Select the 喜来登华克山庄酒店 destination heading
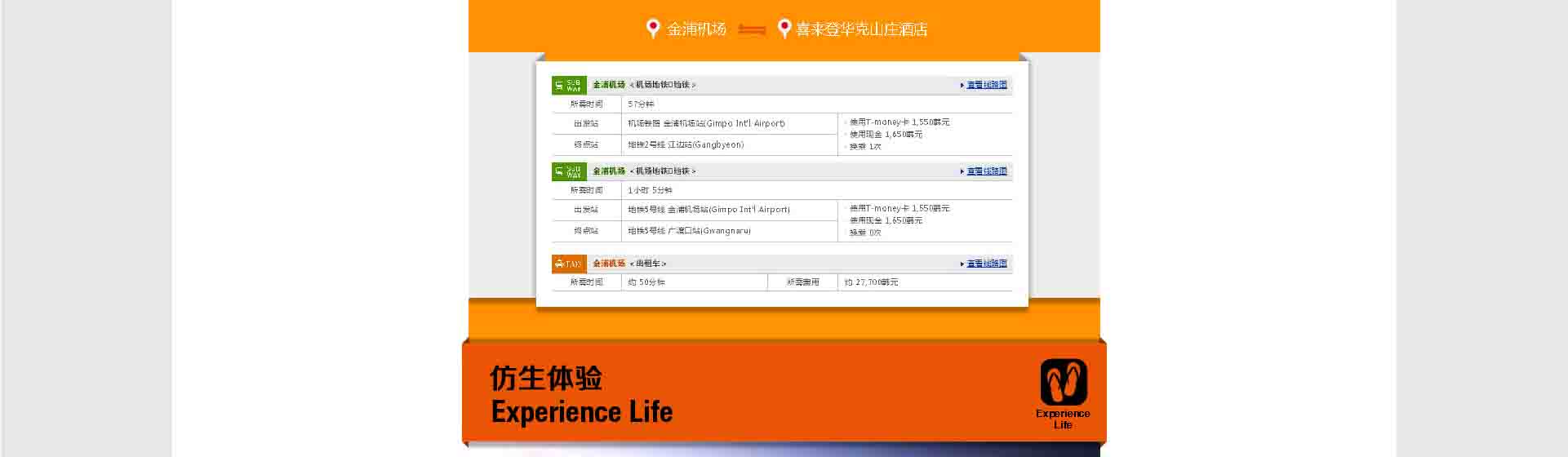This screenshot has width=1568, height=457. [862, 29]
